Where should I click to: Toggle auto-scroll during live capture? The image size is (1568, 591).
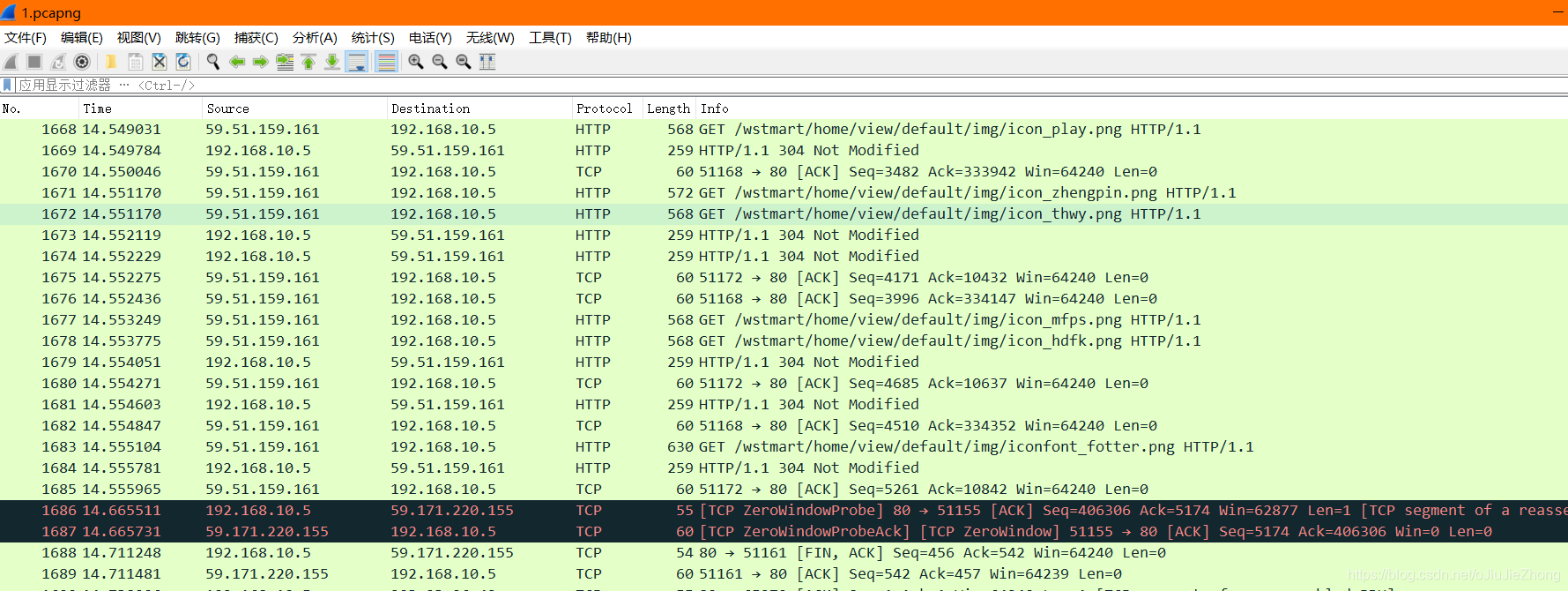point(357,62)
